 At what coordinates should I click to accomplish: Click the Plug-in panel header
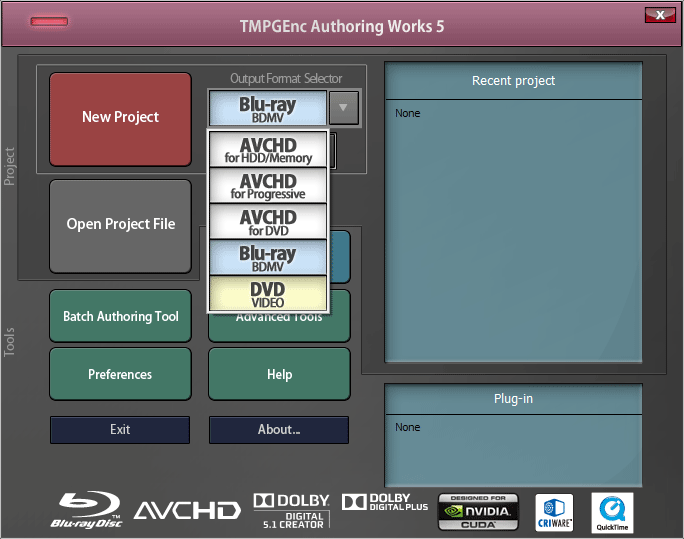(513, 399)
